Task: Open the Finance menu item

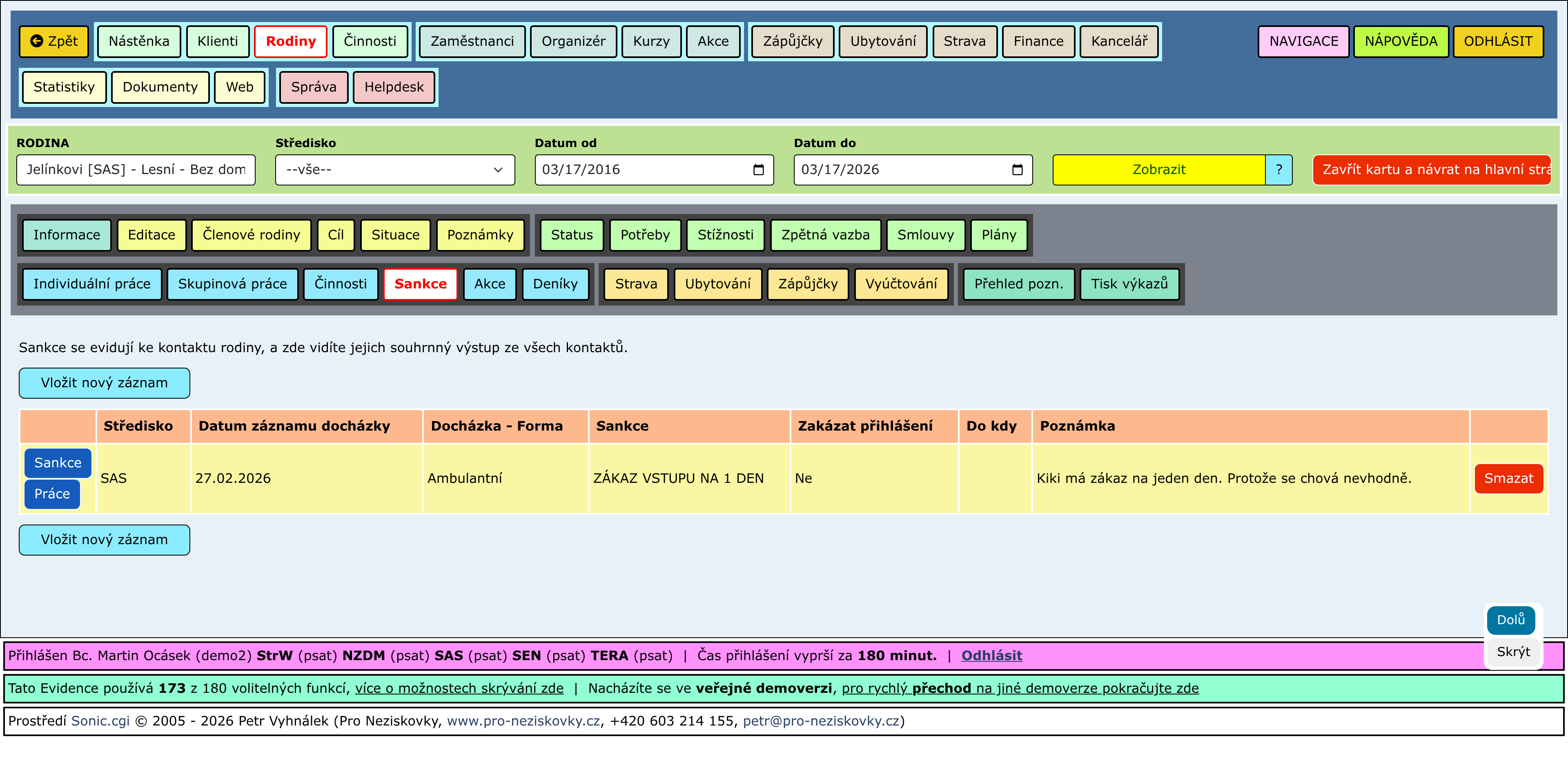Action: coord(1038,41)
